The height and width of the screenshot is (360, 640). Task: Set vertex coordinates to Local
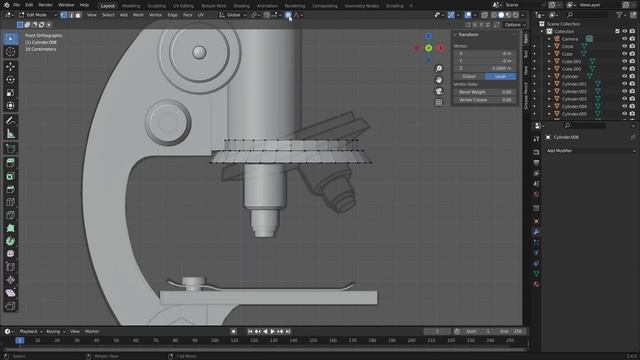500,76
